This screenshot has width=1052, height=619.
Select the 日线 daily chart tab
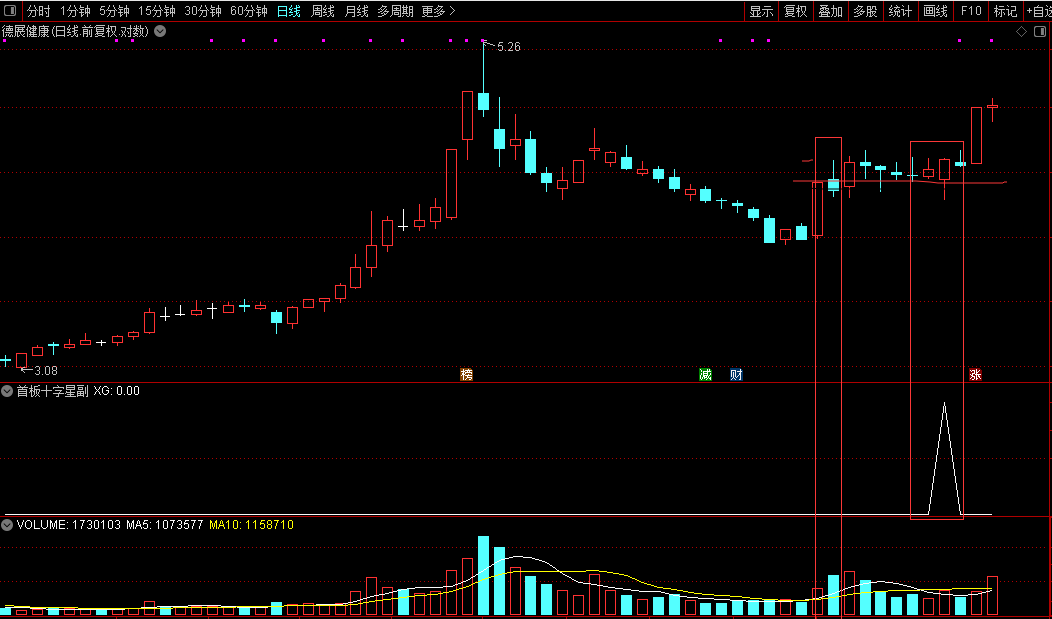(x=288, y=11)
